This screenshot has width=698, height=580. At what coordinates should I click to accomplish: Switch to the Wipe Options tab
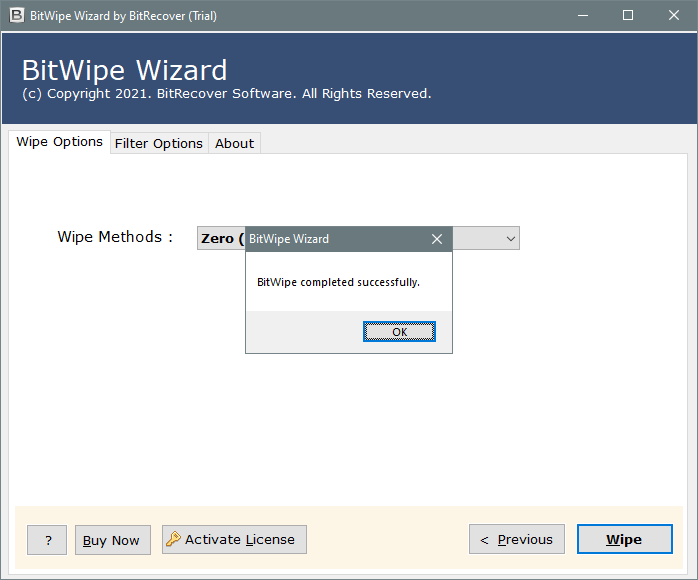click(x=59, y=142)
